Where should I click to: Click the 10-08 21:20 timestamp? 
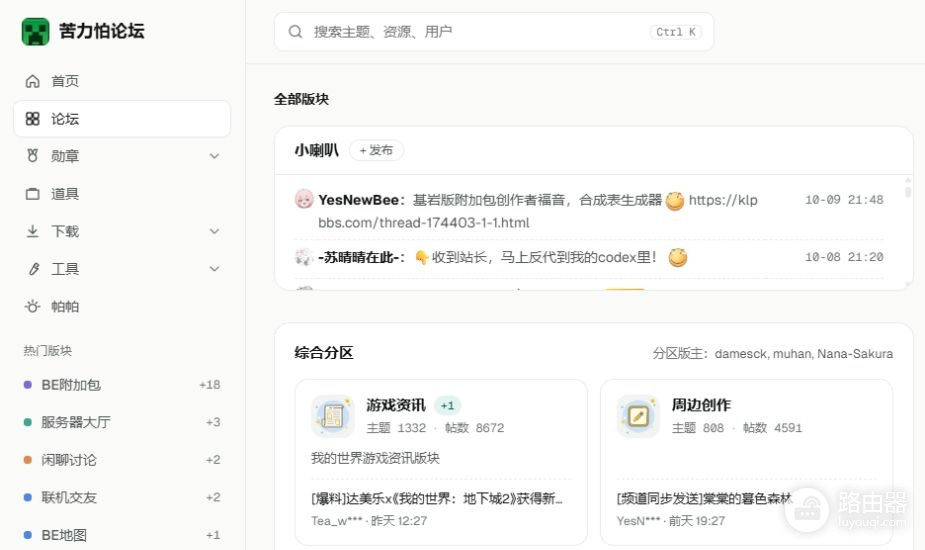point(844,257)
